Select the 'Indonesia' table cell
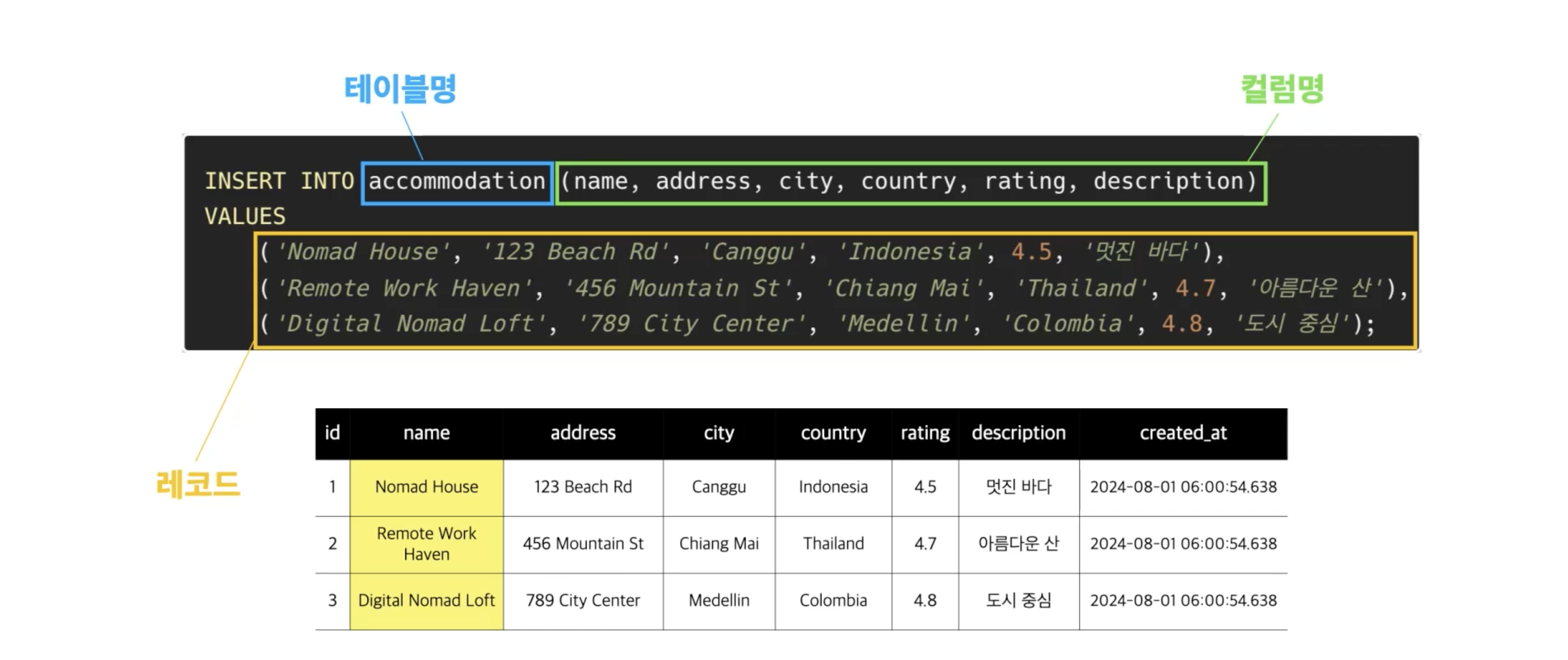 click(833, 487)
